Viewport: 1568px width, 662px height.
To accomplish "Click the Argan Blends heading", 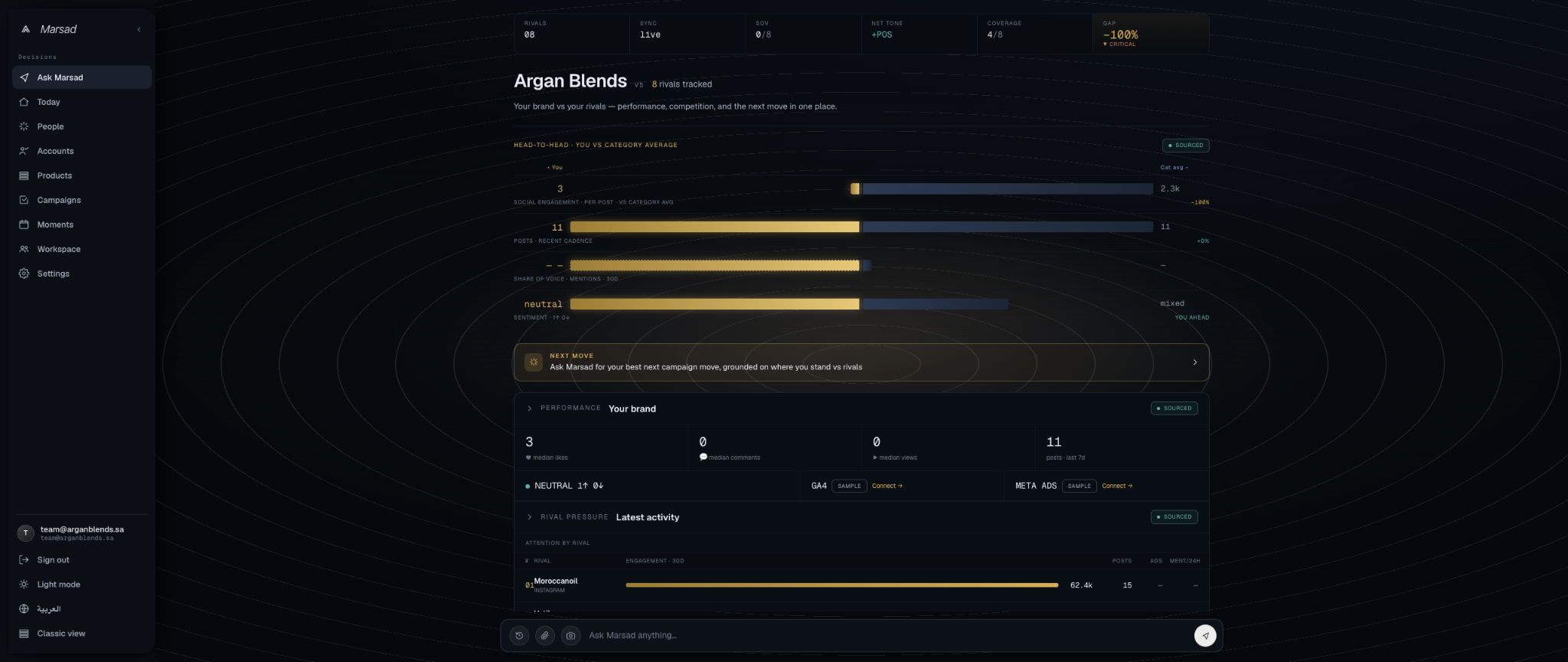I will [570, 81].
